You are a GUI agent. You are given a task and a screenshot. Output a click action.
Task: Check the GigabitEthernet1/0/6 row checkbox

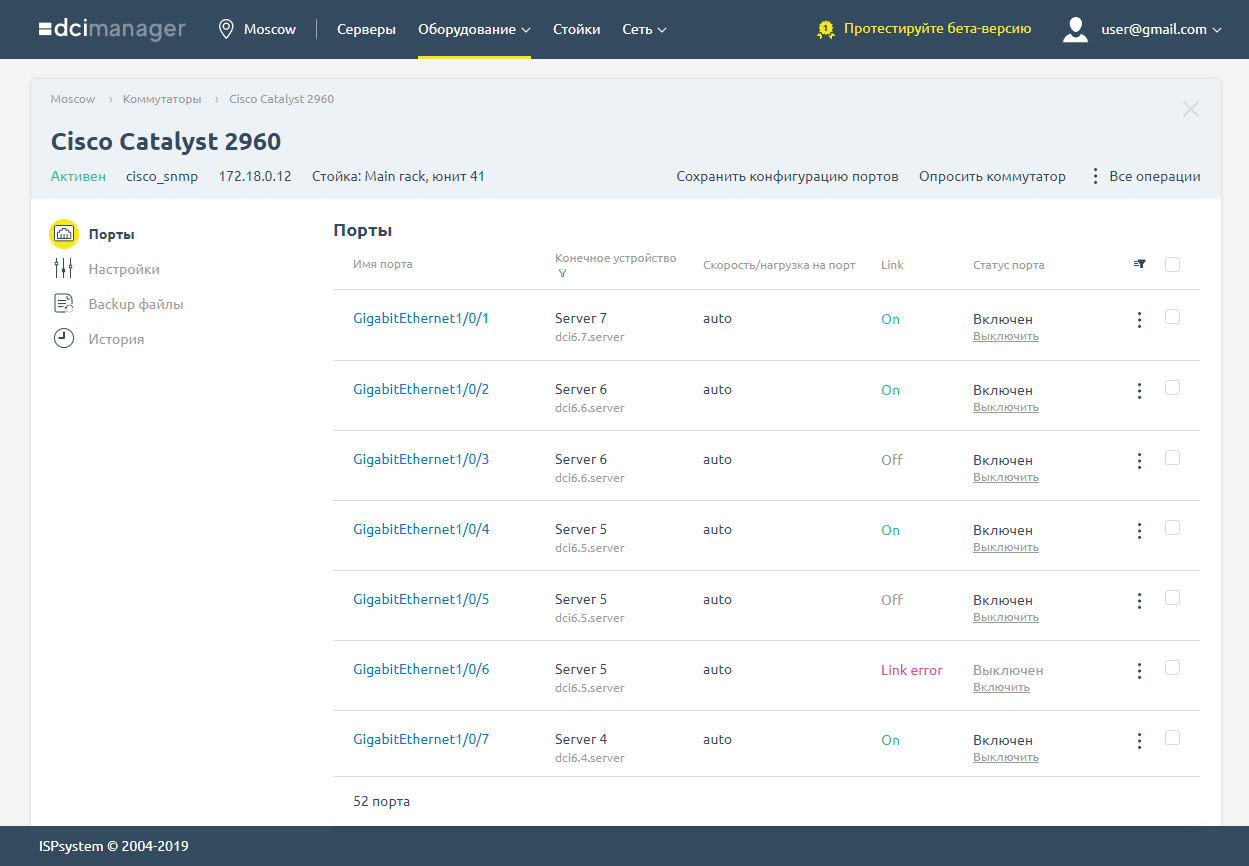[1173, 668]
